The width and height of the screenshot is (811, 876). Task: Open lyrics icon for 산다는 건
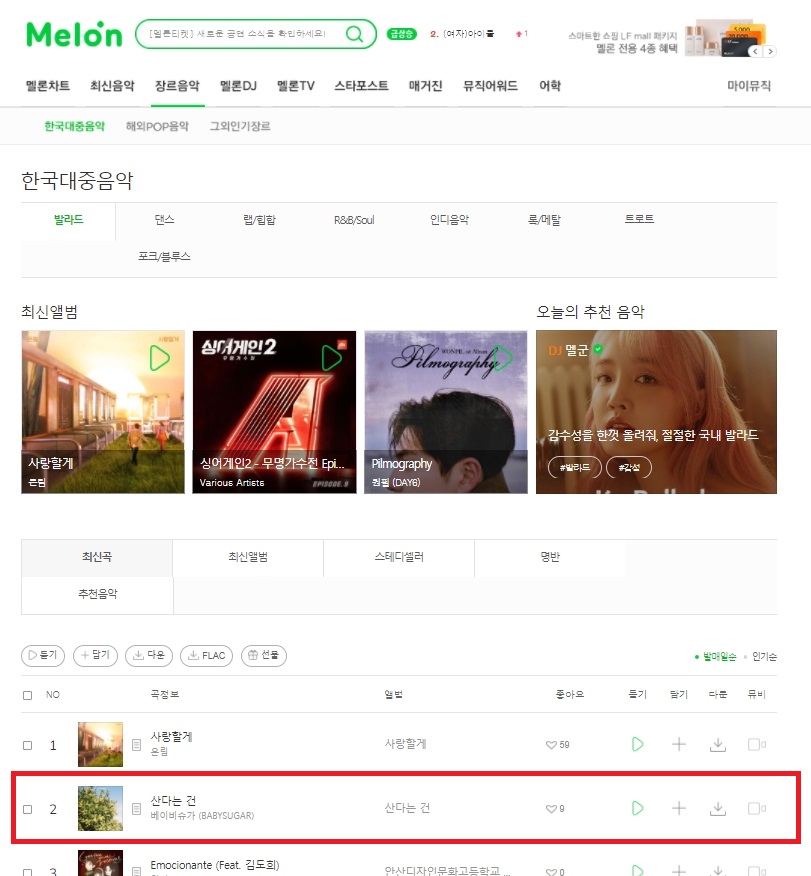tap(136, 808)
